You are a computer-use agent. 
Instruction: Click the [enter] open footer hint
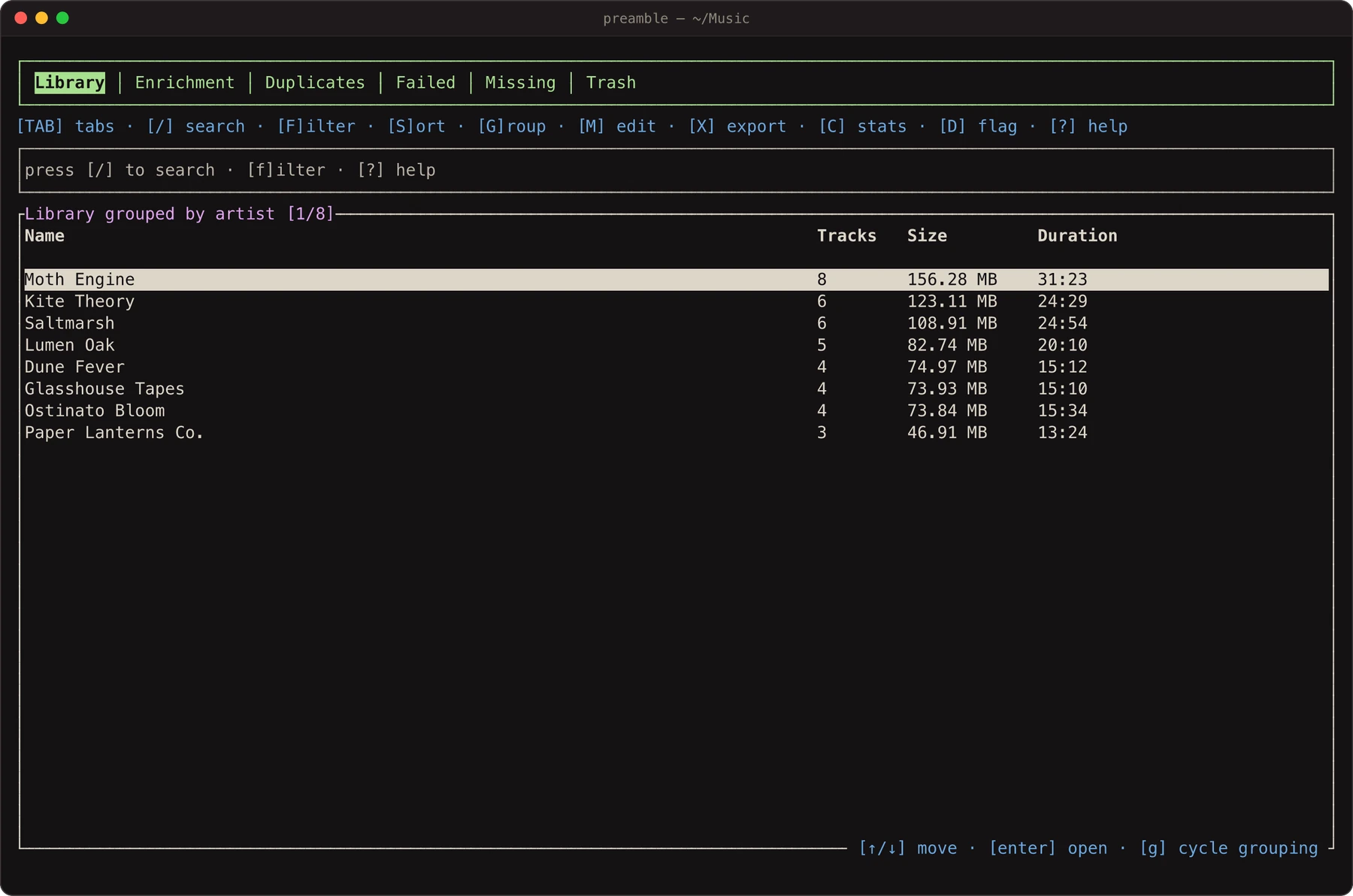click(1048, 849)
